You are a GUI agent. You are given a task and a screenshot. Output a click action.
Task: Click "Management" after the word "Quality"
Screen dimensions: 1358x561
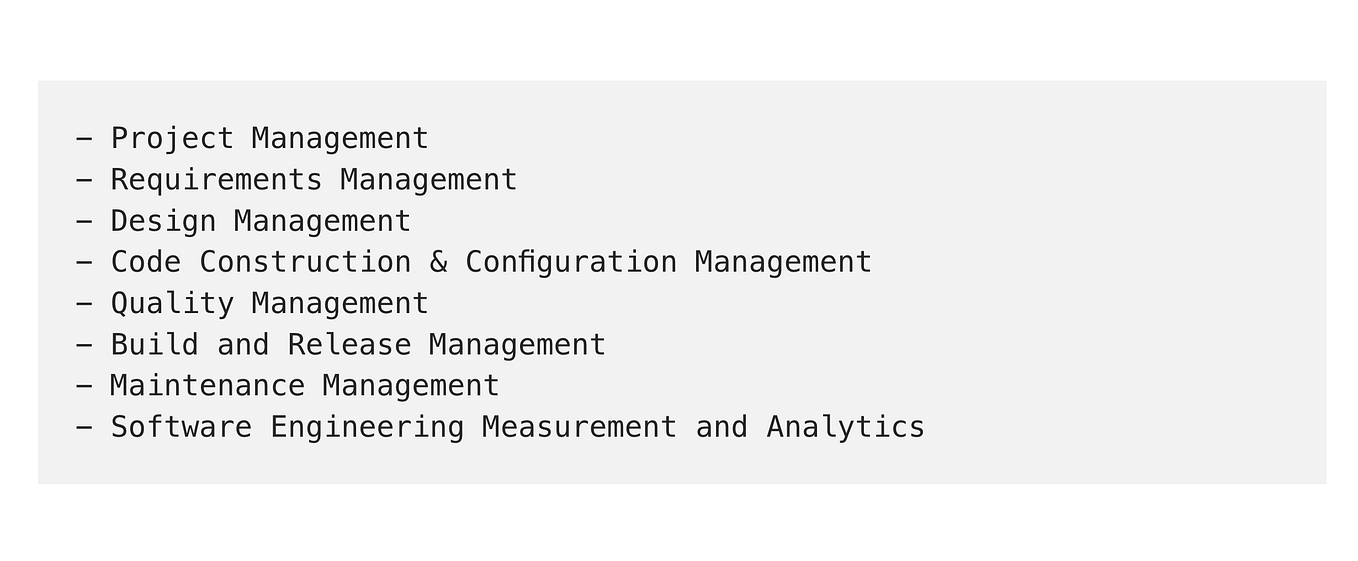[340, 304]
